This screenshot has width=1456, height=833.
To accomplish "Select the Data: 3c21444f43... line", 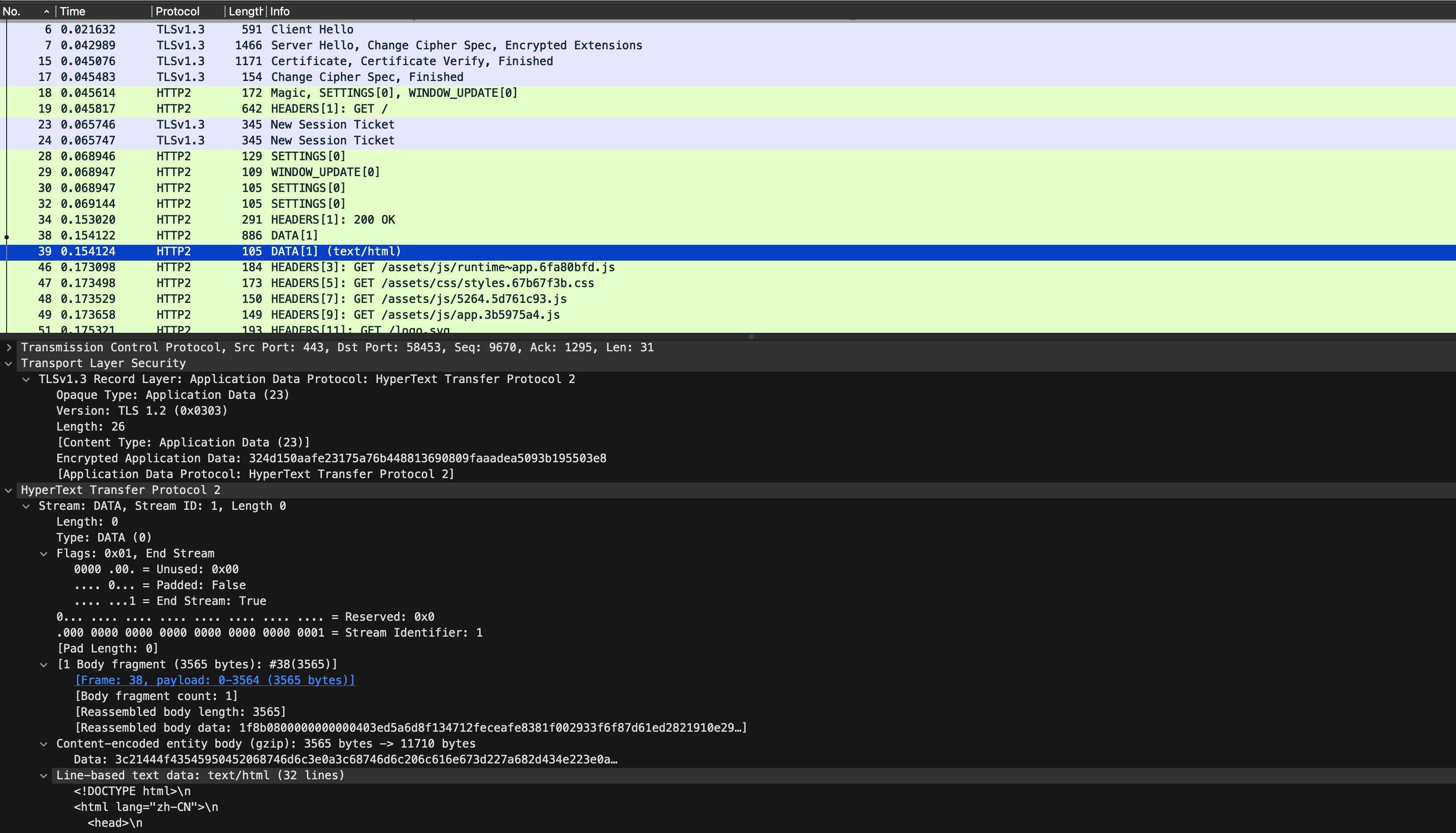I will [x=346, y=760].
